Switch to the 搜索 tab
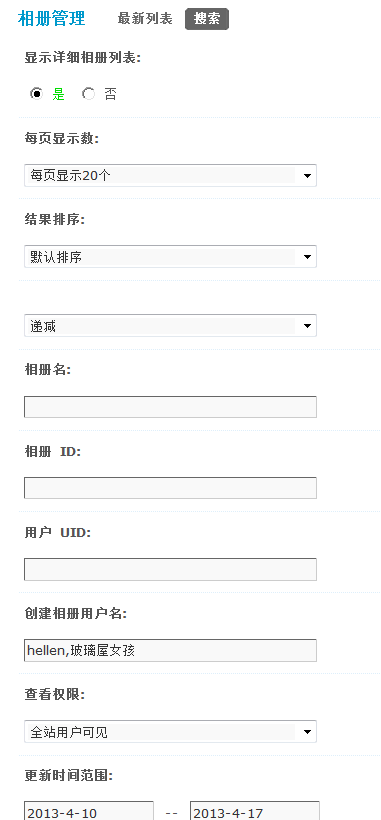Screen dimensions: 381x820 tap(207, 19)
